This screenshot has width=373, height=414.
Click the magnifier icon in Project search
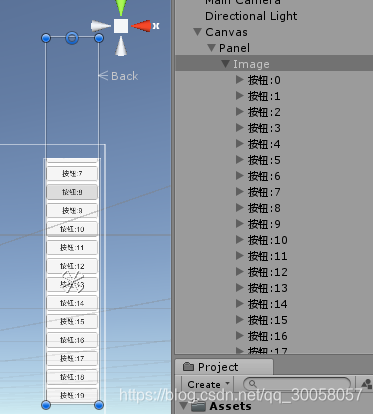point(253,384)
